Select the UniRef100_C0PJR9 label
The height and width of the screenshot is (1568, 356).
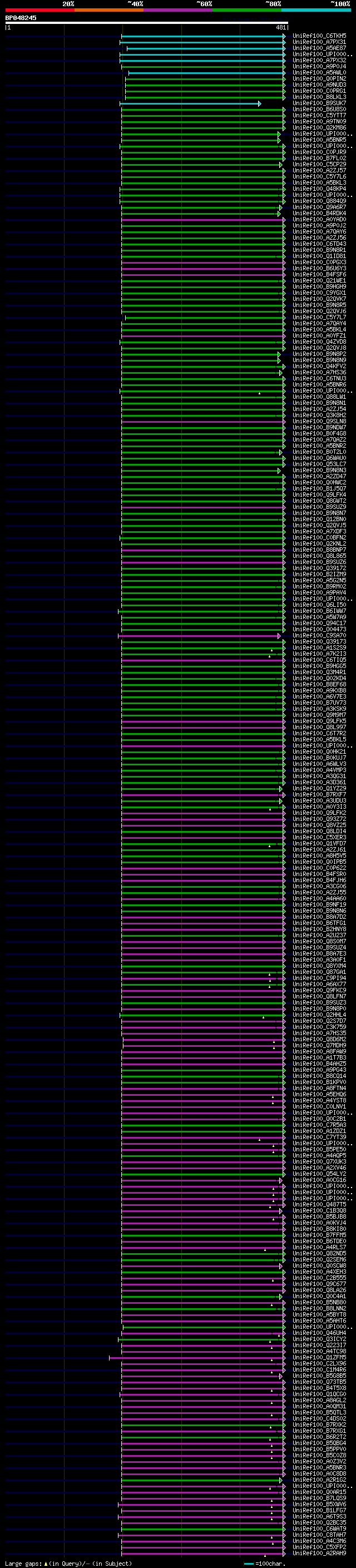pos(319,152)
